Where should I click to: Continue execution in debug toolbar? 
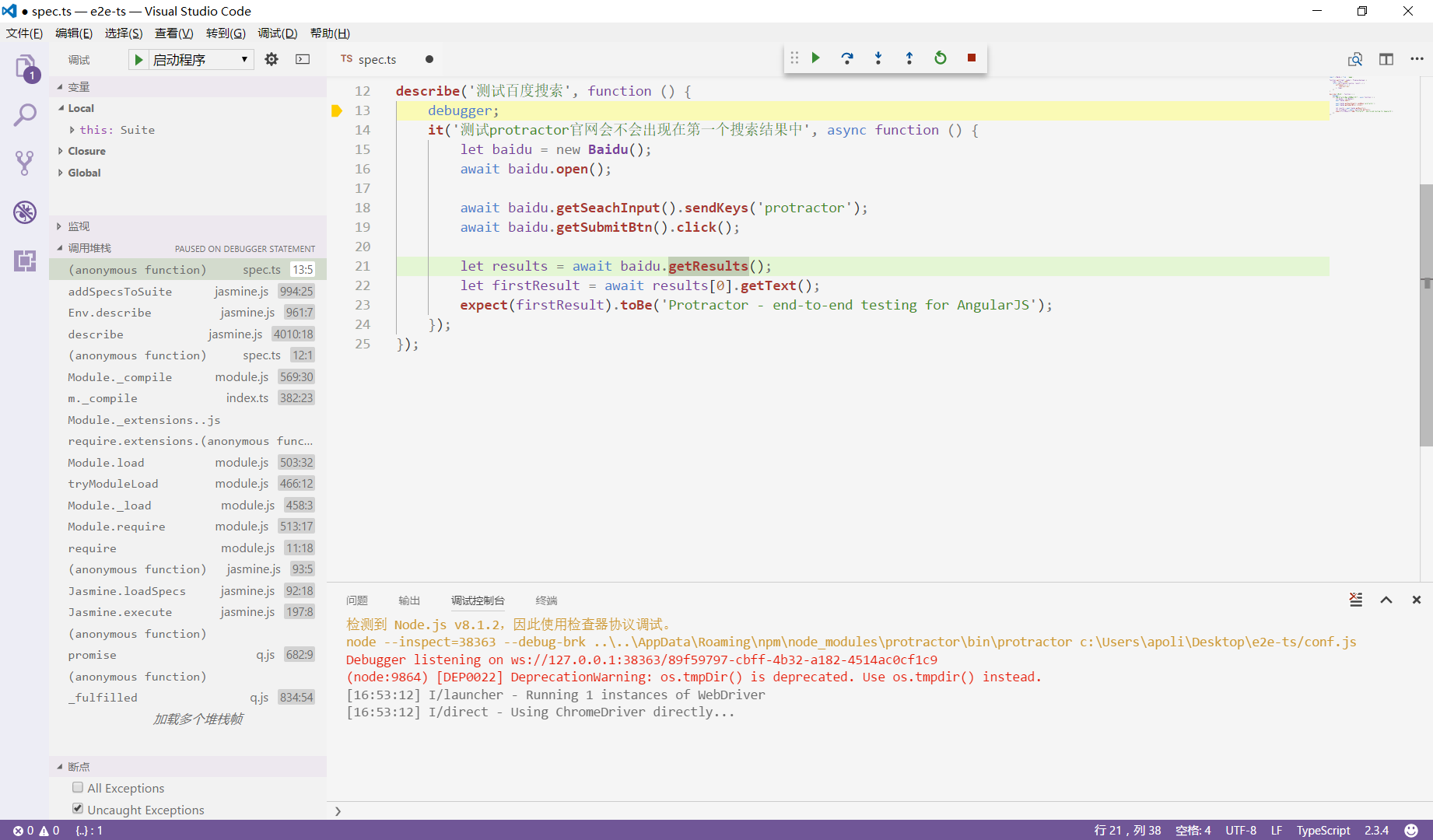[816, 58]
